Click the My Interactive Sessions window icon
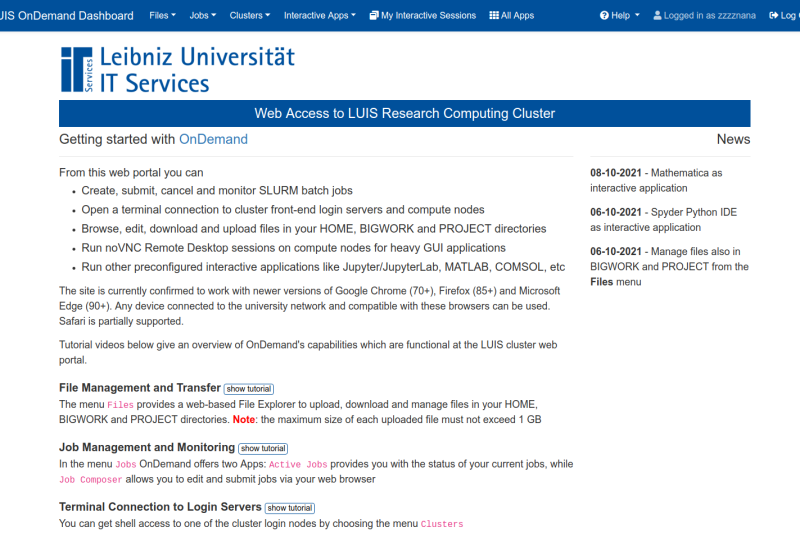The width and height of the screenshot is (800, 536). pyautogui.click(x=374, y=15)
